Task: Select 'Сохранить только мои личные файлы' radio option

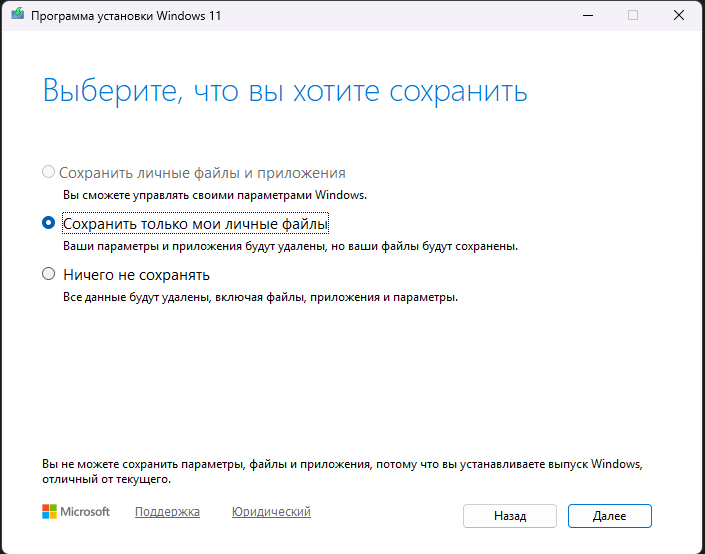Action: click(49, 223)
